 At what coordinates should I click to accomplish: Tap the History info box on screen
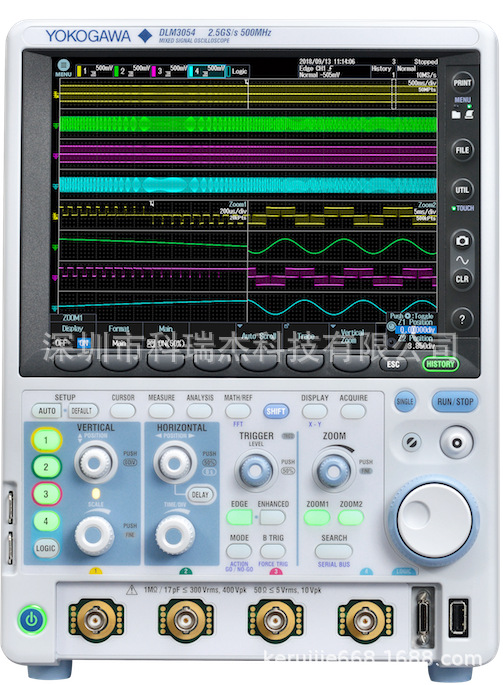[383, 72]
